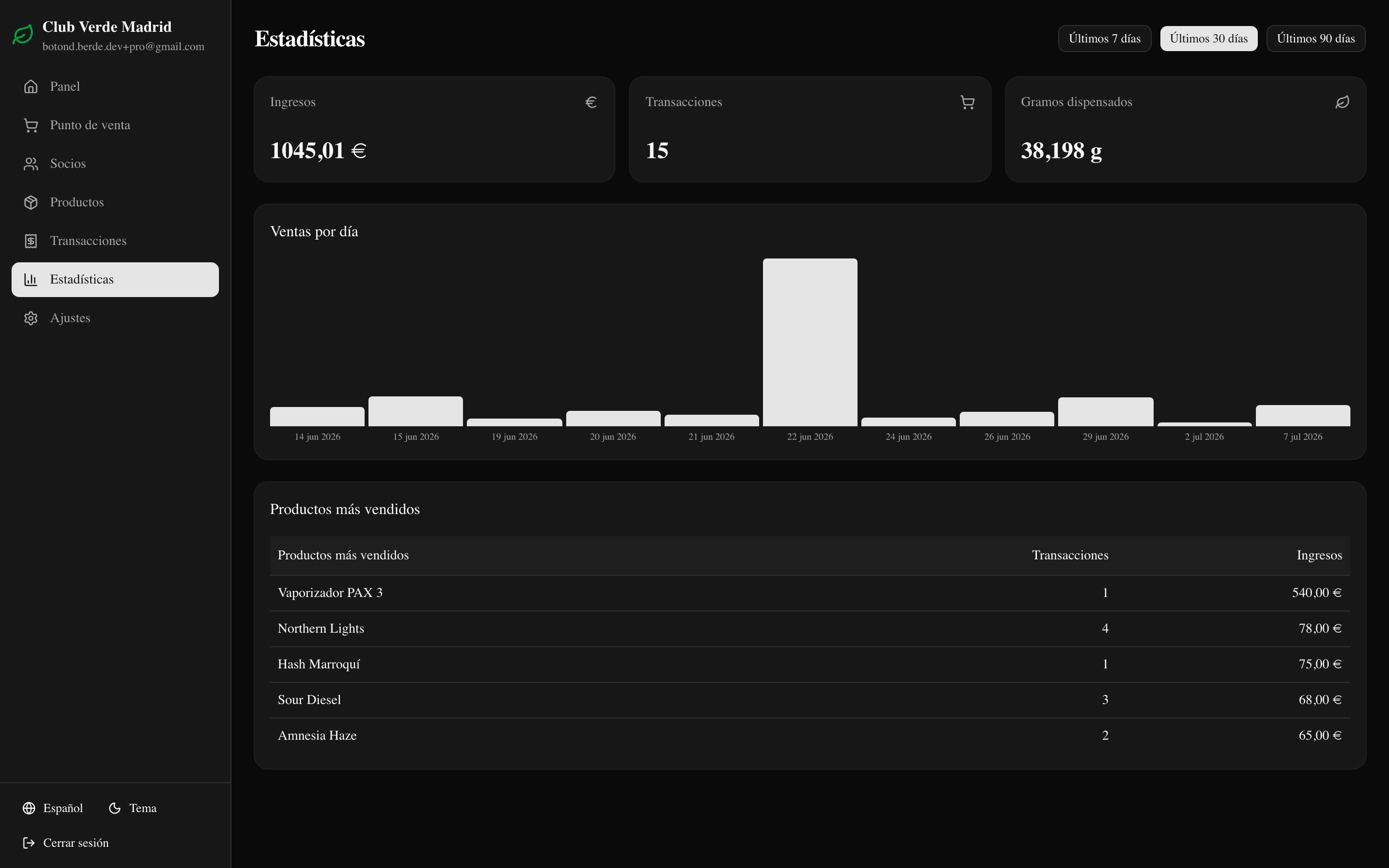Select the Últimos 30 días range
This screenshot has width=1389, height=868.
[x=1209, y=39]
